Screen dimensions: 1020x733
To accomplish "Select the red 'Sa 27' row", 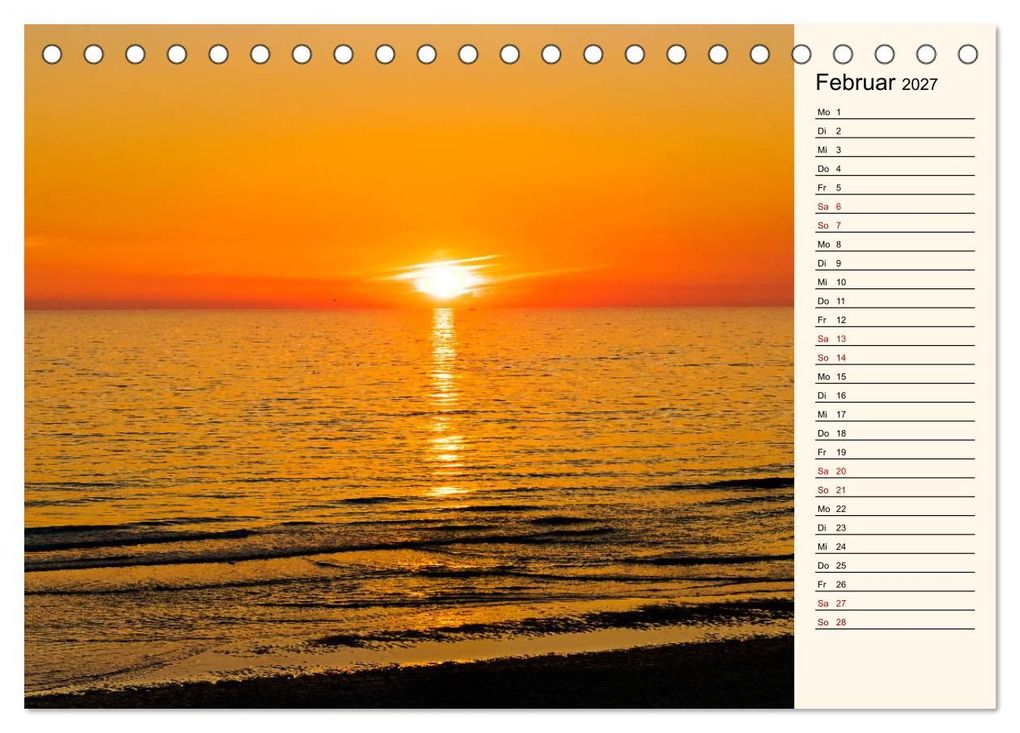I will [894, 602].
